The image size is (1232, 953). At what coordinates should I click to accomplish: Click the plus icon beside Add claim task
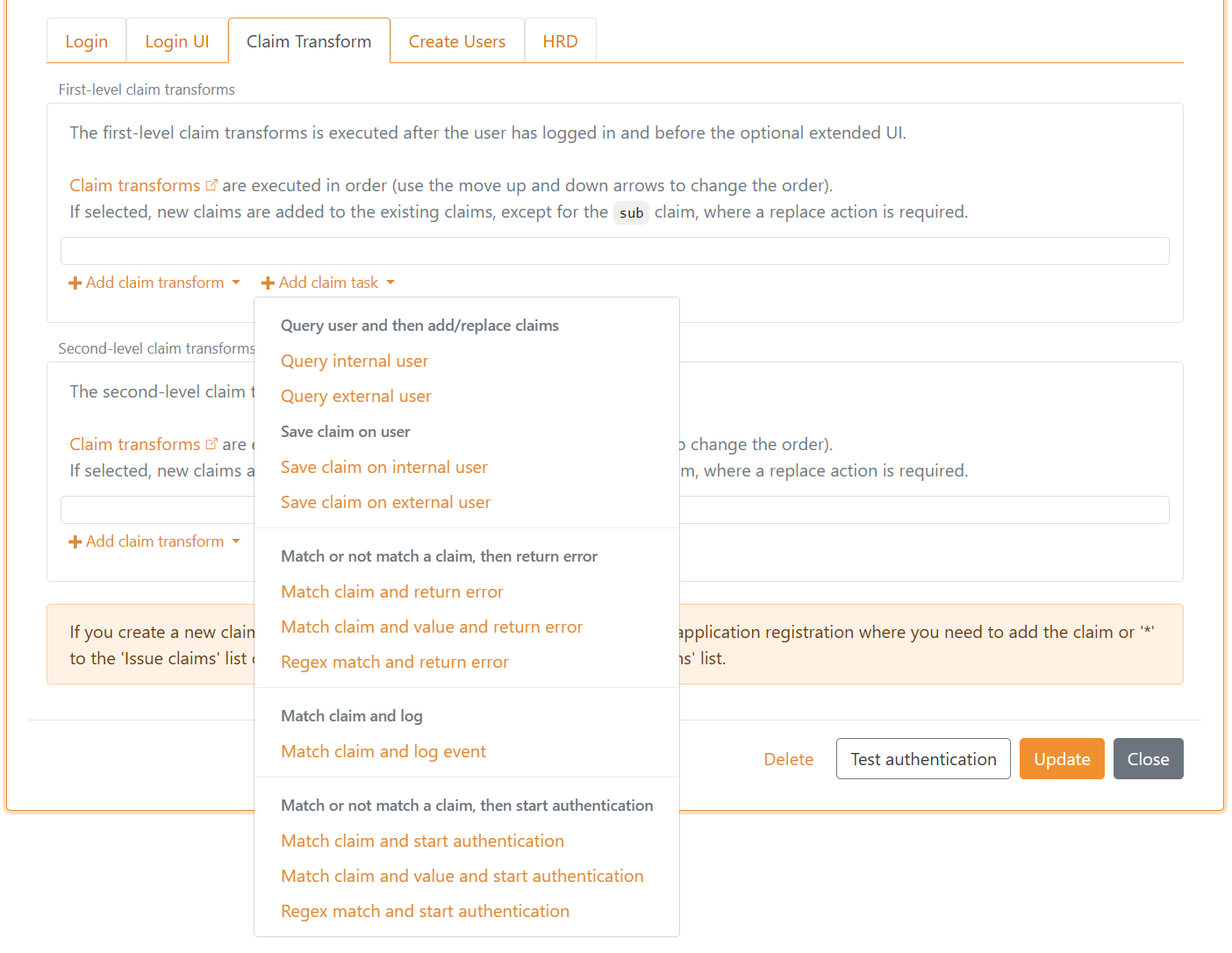click(268, 282)
